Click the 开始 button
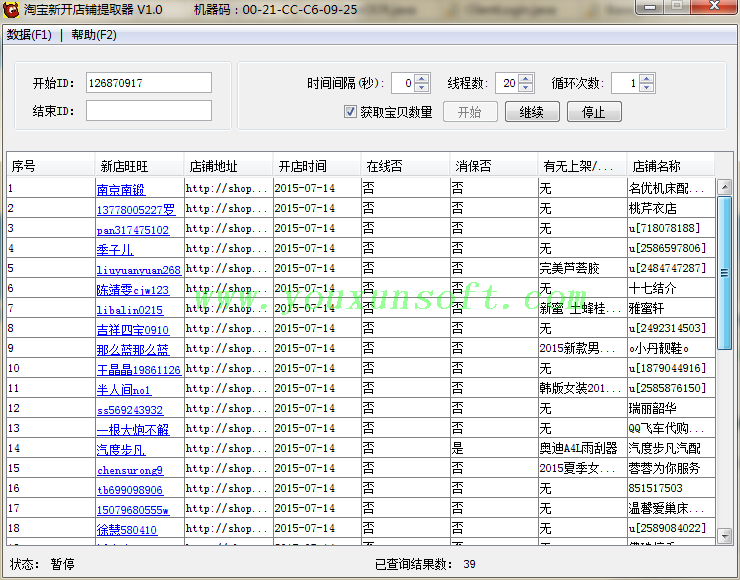 point(470,112)
